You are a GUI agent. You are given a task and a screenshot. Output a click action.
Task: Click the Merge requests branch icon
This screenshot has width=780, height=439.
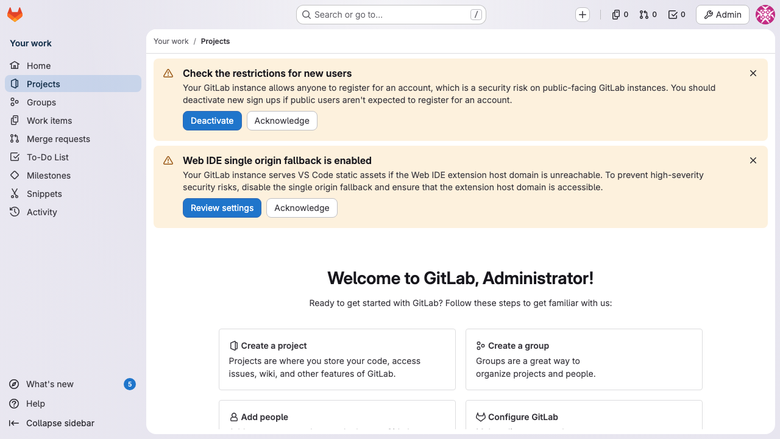pos(14,139)
